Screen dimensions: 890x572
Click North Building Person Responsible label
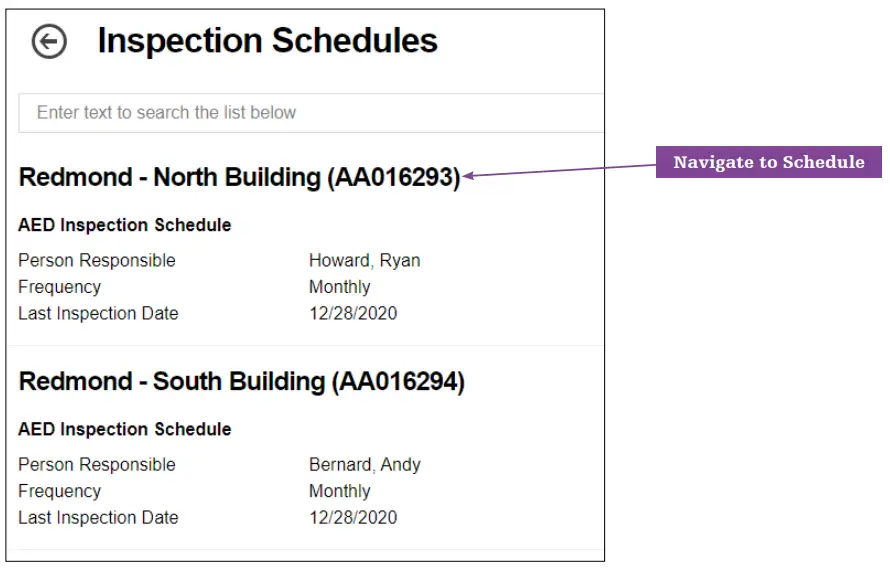(97, 261)
